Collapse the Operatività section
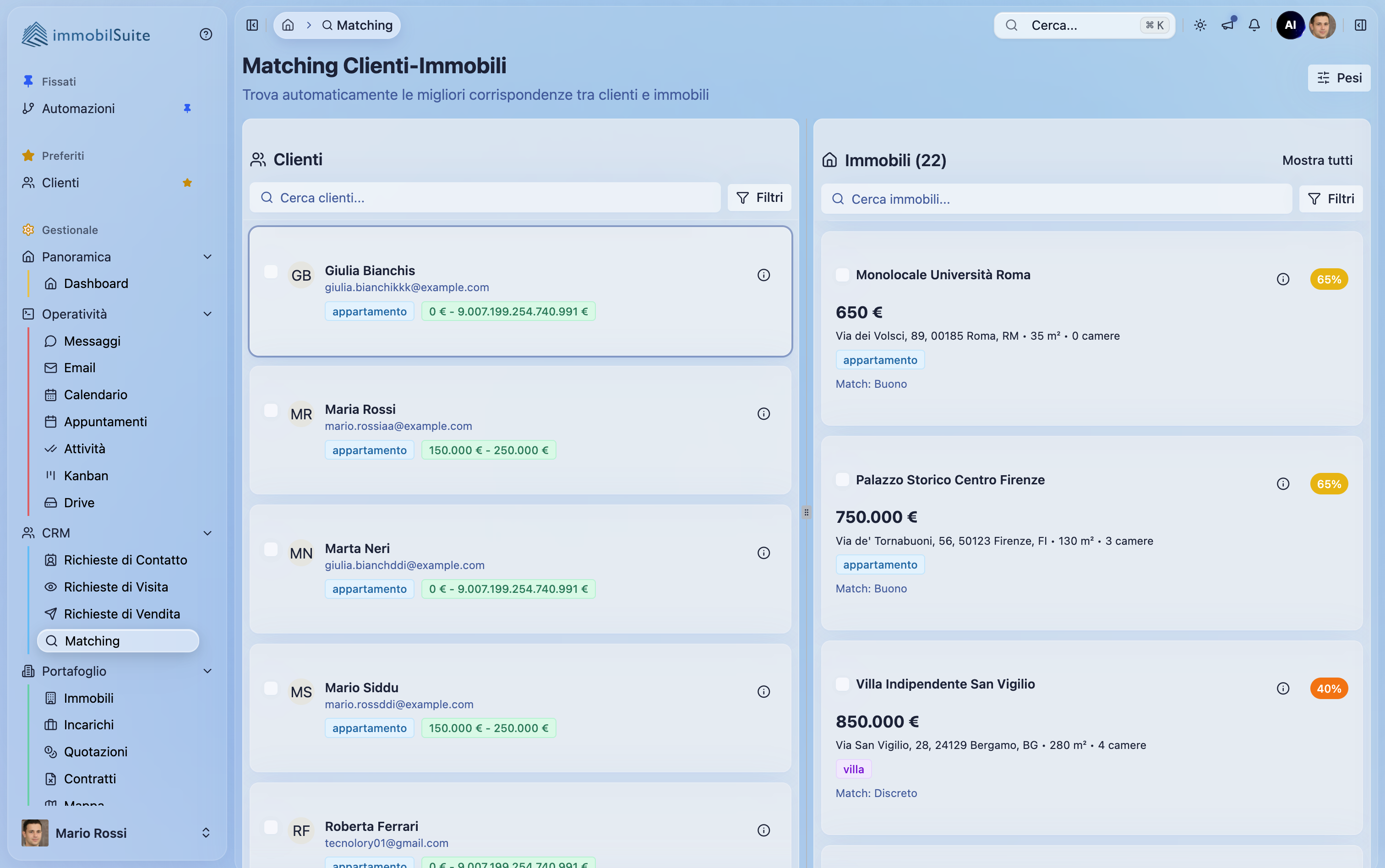 pos(207,314)
